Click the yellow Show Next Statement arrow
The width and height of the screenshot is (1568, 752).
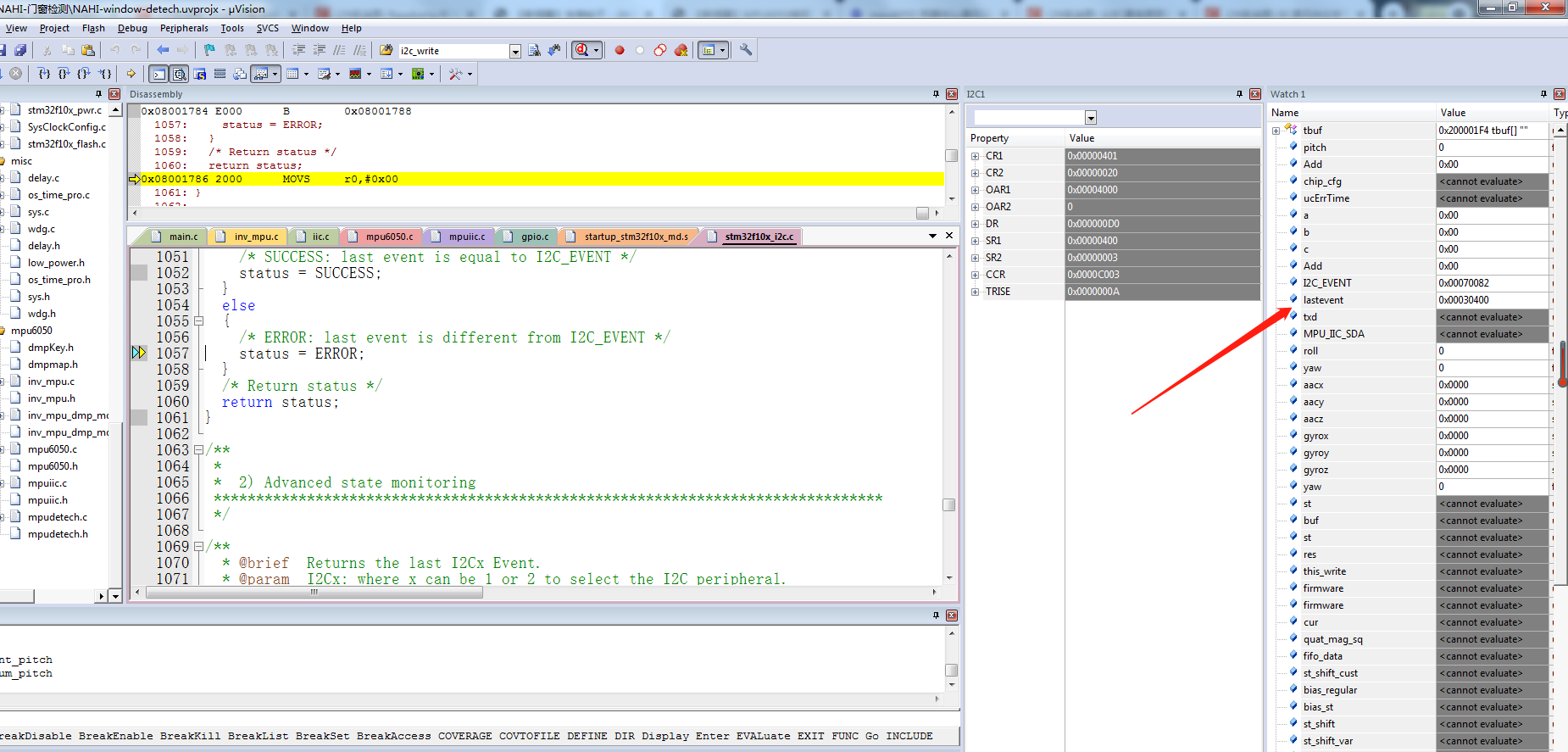131,74
